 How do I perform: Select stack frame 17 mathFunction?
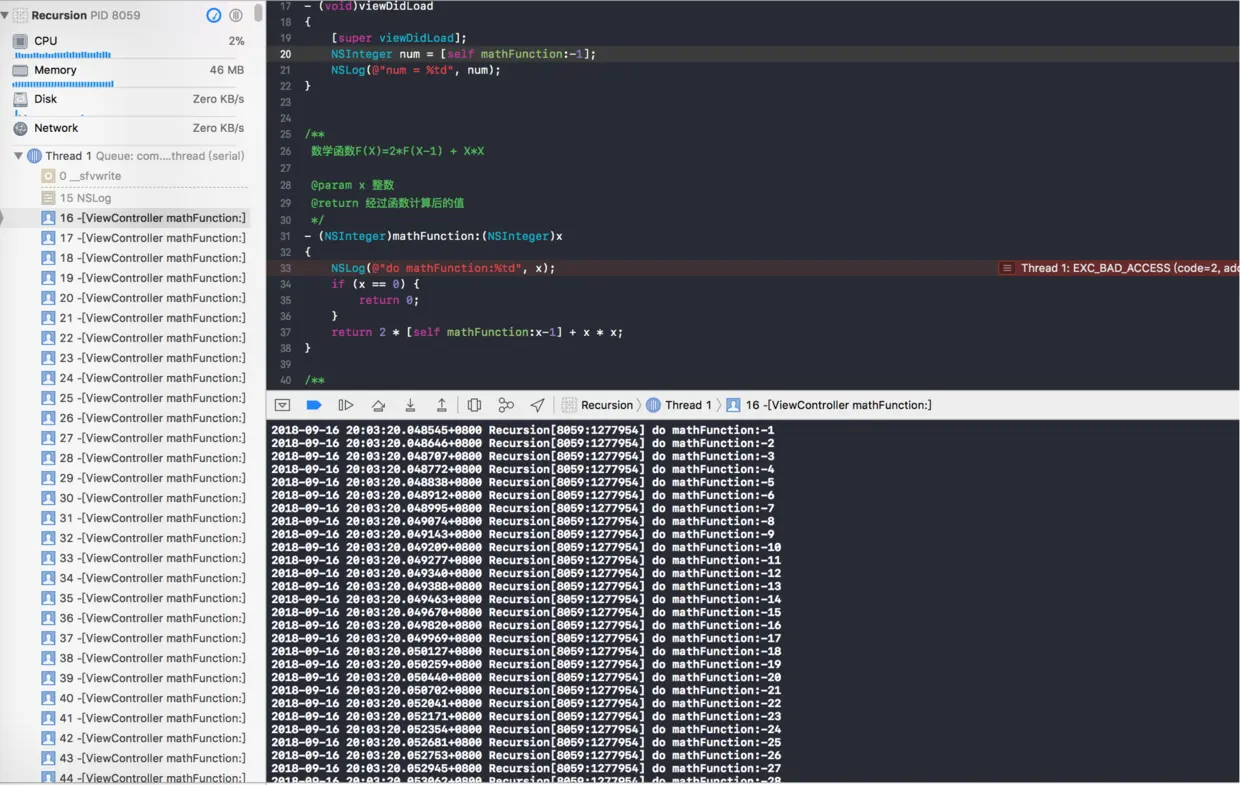pos(144,238)
